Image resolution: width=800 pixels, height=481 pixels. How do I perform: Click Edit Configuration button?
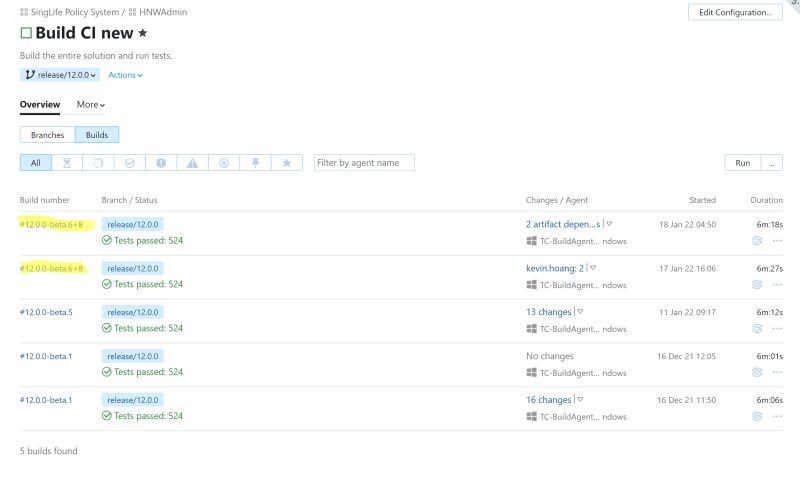735,12
